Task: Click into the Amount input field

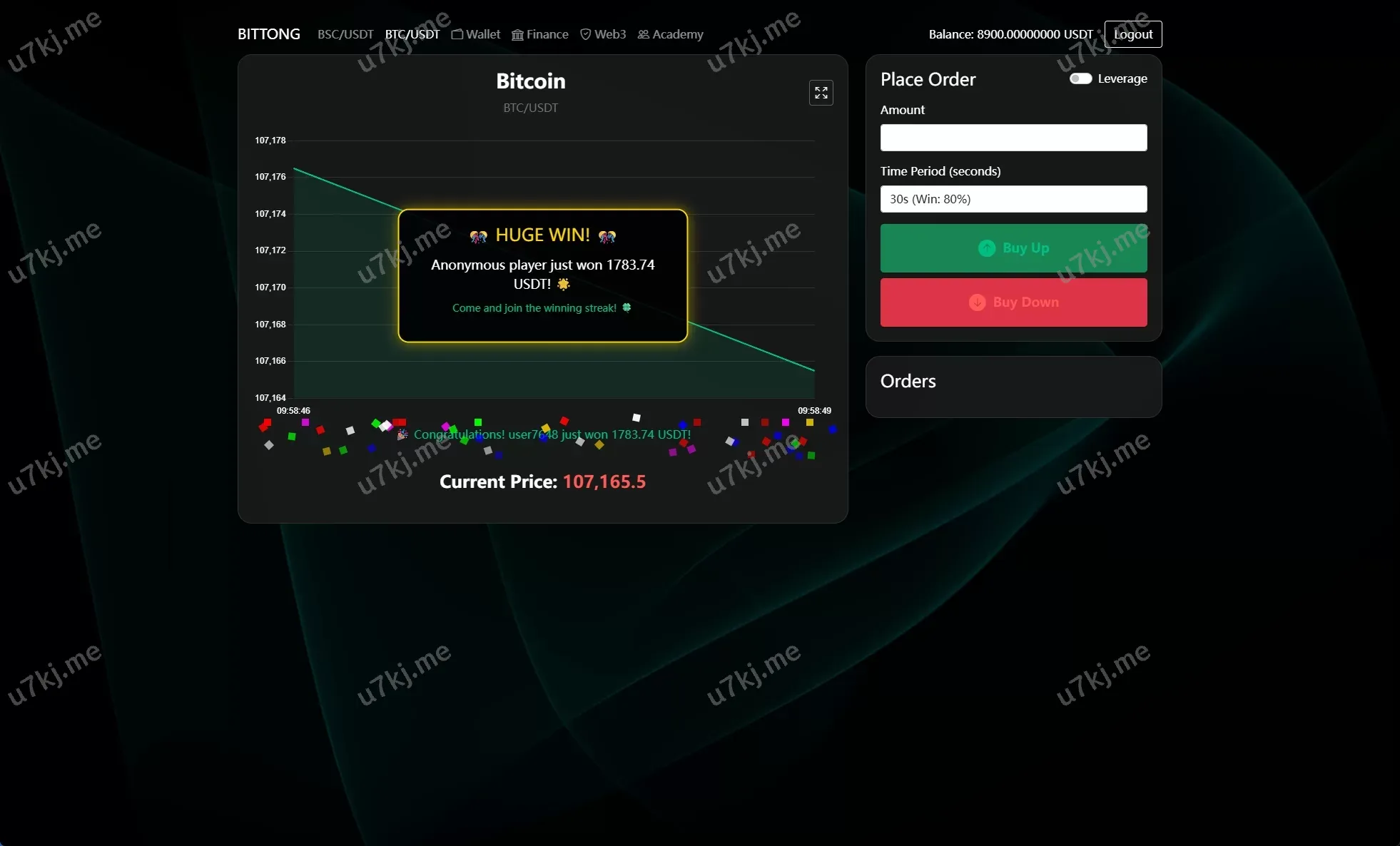Action: [x=1013, y=138]
